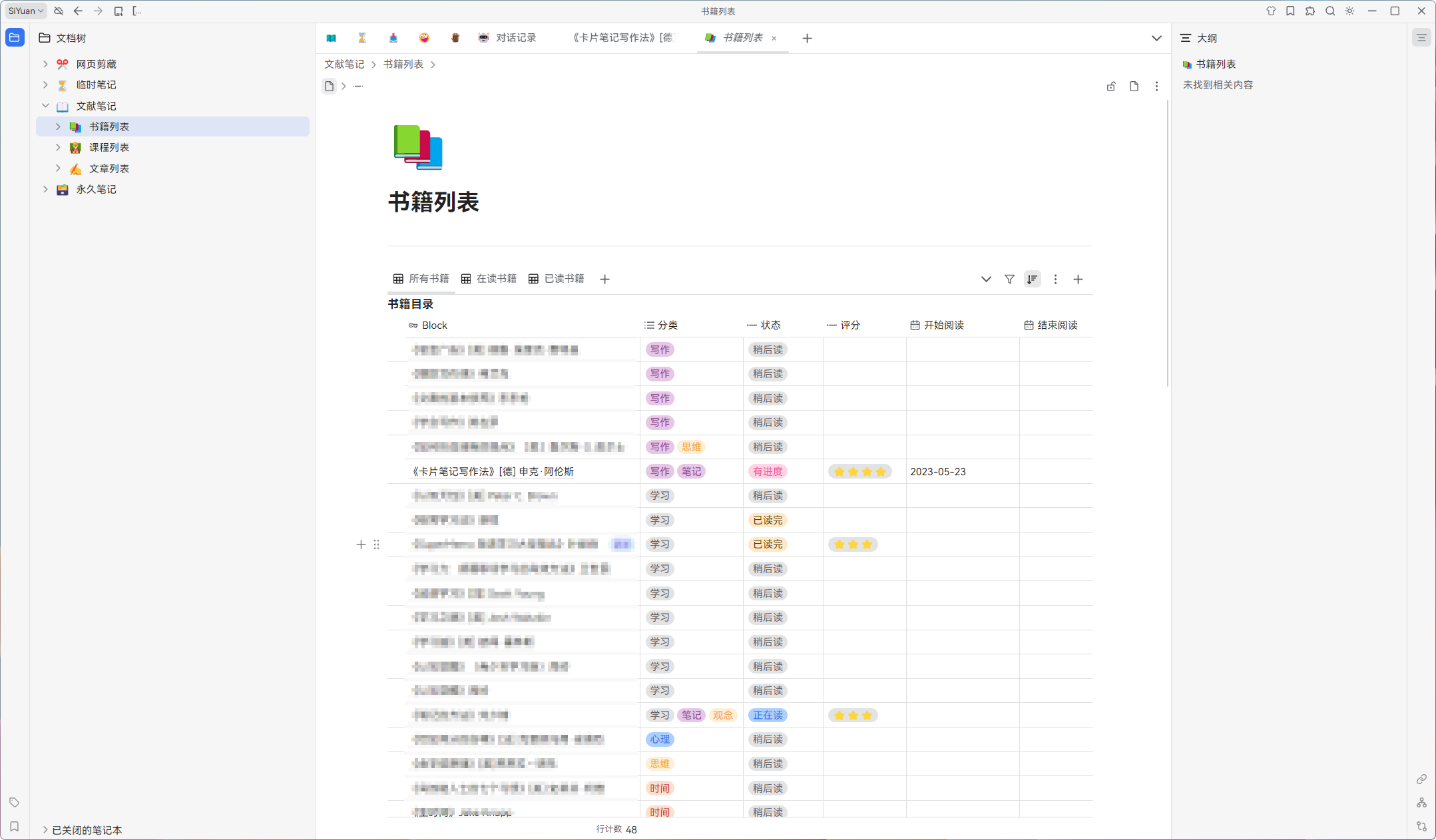Image resolution: width=1436 pixels, height=840 pixels.
Task: Expand the 永久笔记 notebook
Action: coord(45,190)
